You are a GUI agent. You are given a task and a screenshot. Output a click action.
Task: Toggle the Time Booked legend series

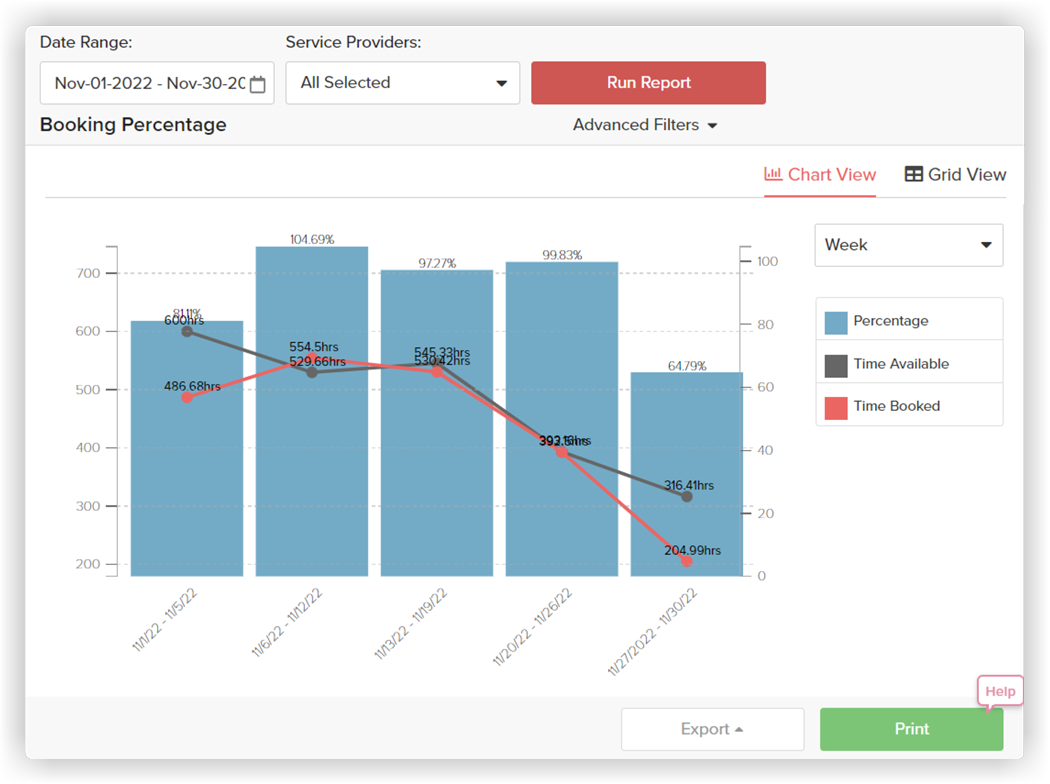coord(909,406)
